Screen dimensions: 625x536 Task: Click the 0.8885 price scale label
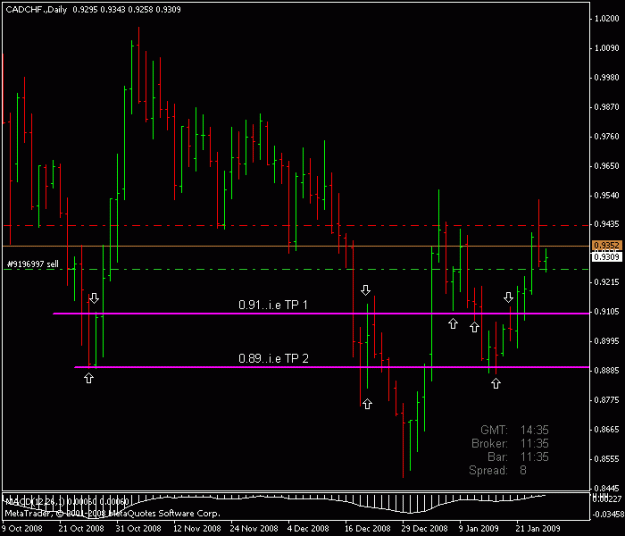tap(607, 371)
